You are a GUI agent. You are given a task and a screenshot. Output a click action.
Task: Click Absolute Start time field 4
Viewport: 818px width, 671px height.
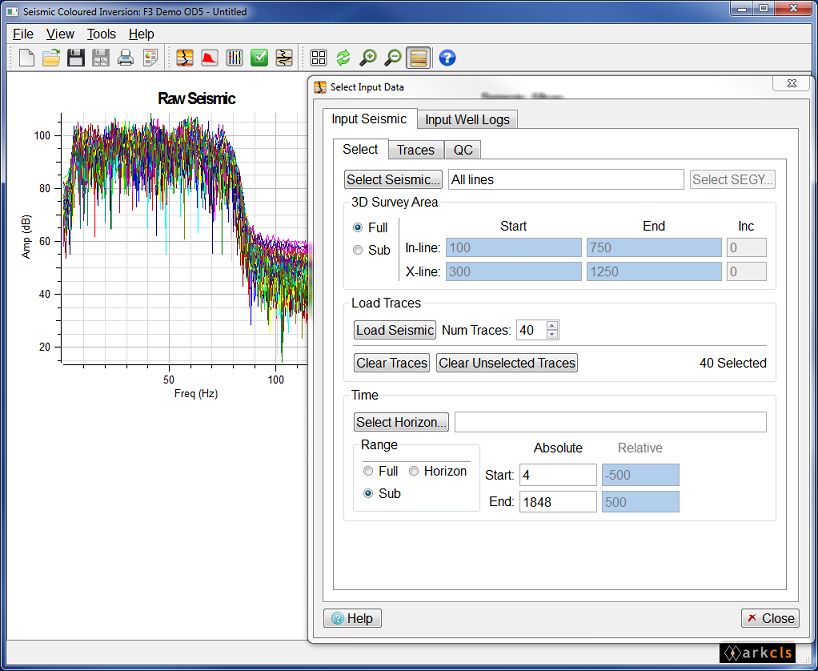(558, 475)
